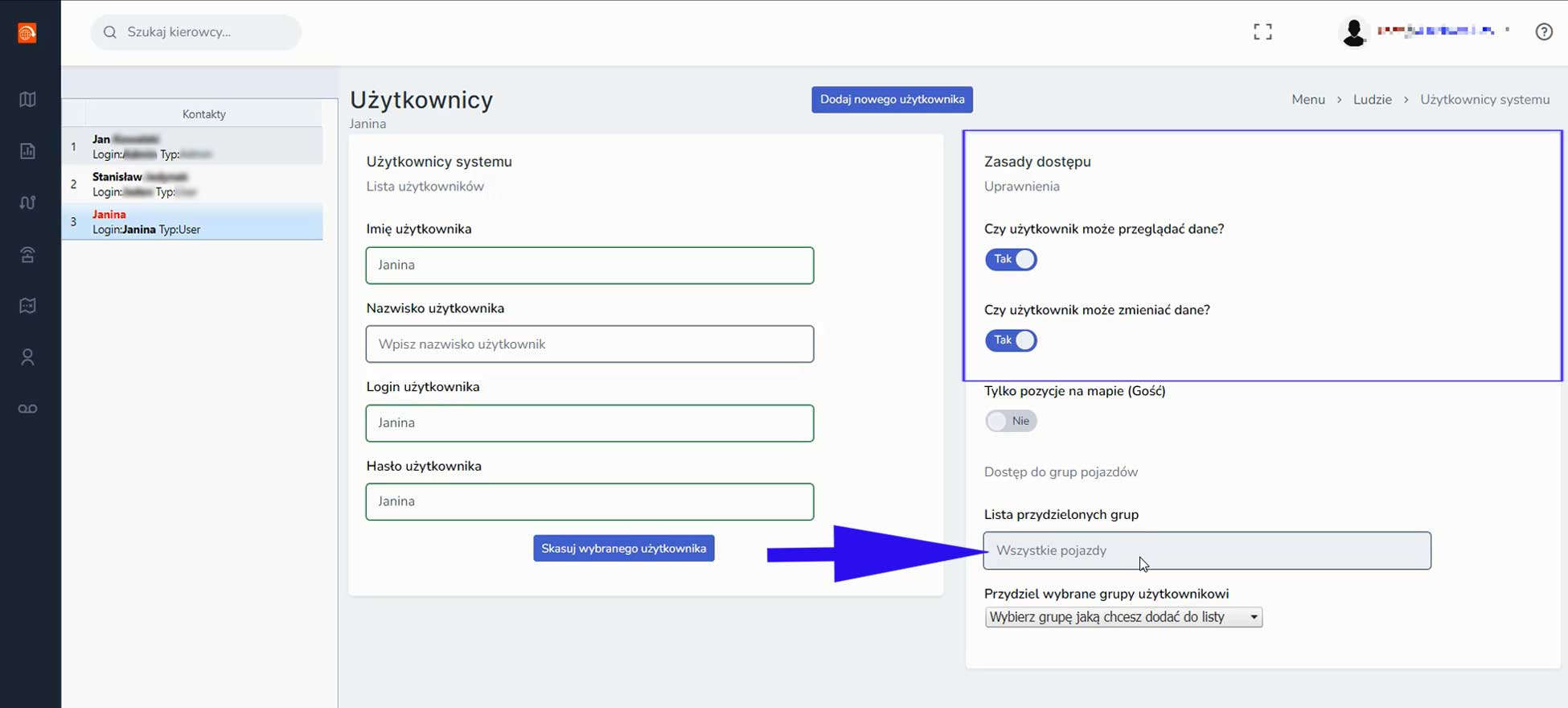
Task: Toggle 'może przeglądać dane' switch
Action: [x=1011, y=259]
